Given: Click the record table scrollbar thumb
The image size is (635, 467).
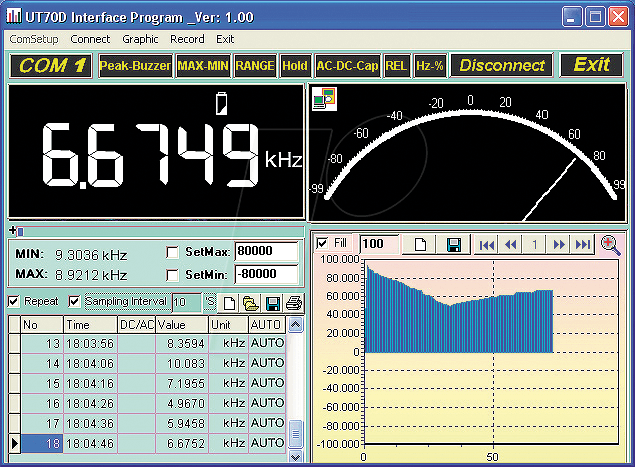Looking at the screenshot, I should [x=296, y=434].
